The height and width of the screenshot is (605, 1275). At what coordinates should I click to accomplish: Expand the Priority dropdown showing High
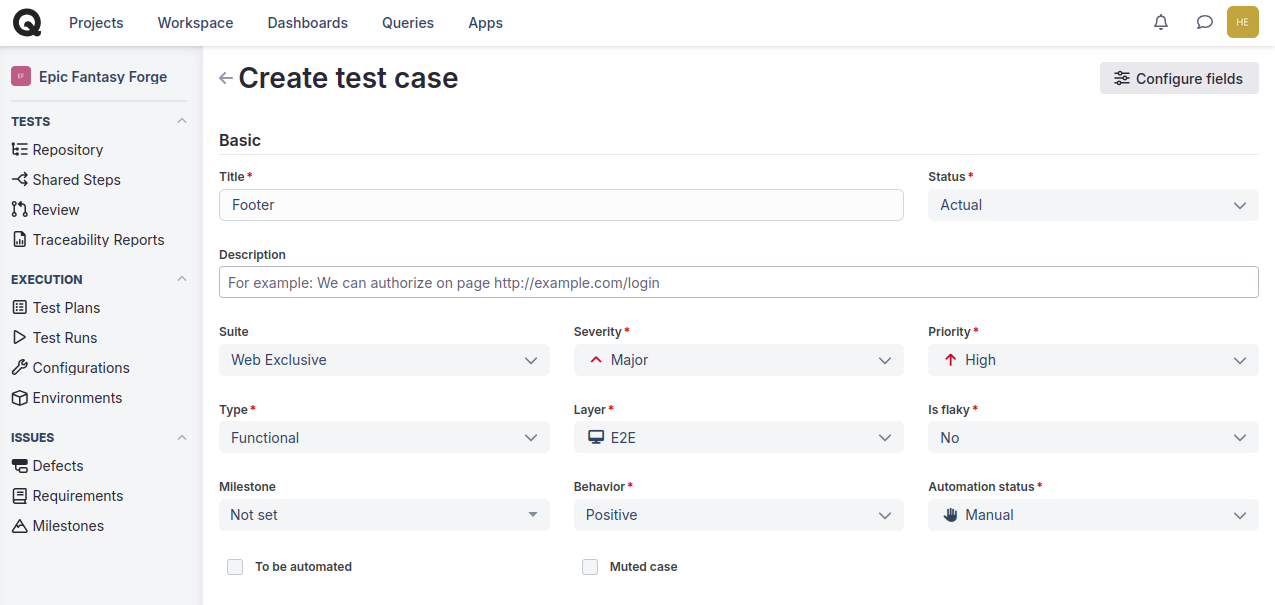coord(1092,360)
